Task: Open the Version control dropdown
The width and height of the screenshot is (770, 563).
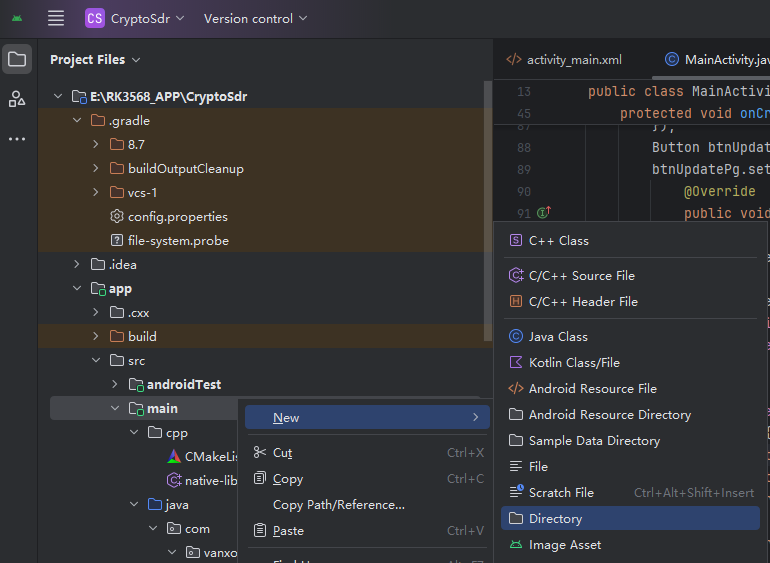Action: tap(255, 18)
